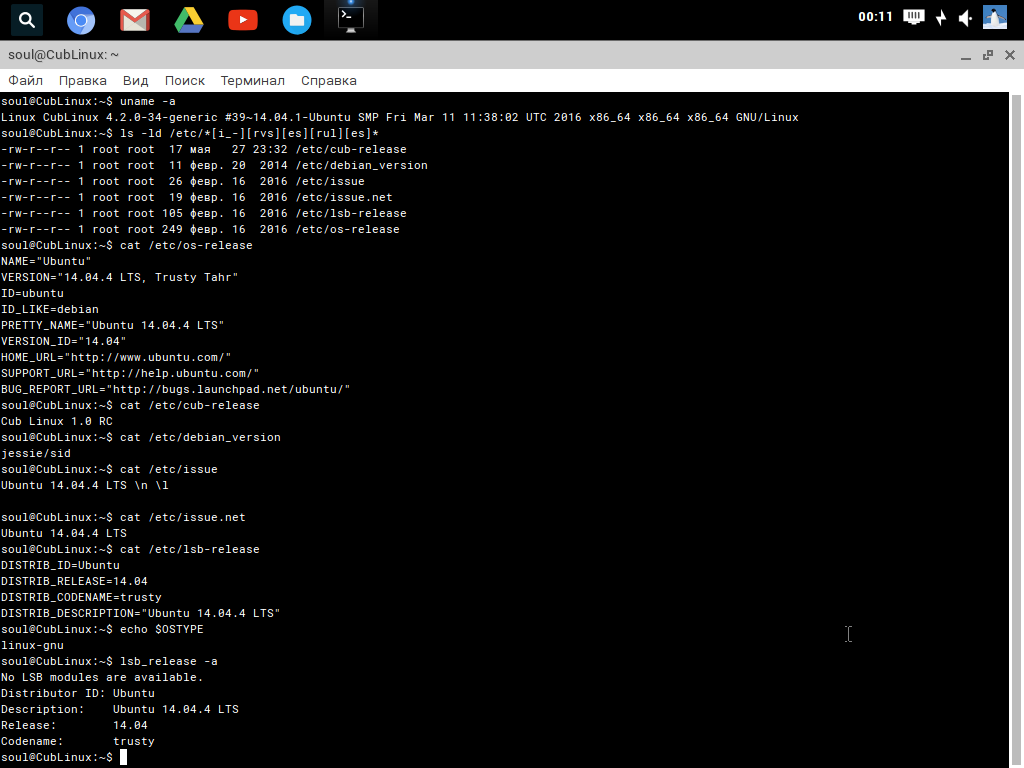Click the volume speaker tray icon
The width and height of the screenshot is (1024, 768).
966,18
